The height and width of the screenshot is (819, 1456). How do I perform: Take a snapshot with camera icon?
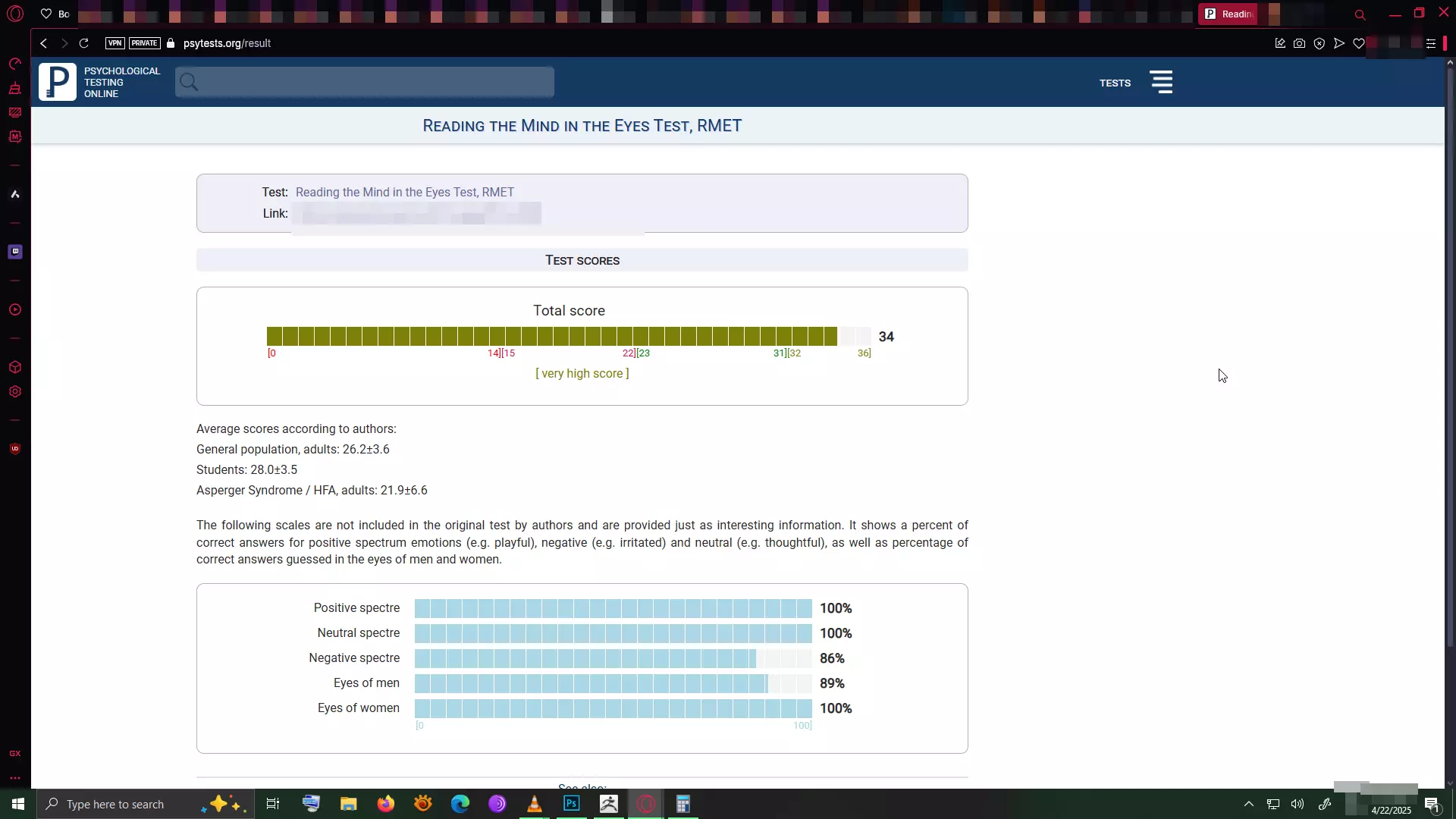pos(1300,43)
